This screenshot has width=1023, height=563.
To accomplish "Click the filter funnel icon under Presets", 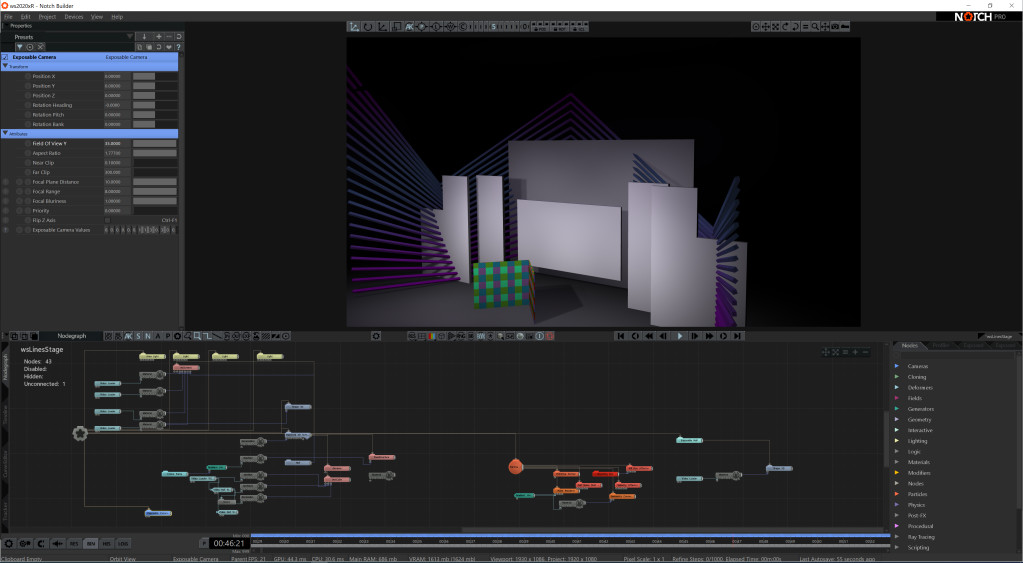I will 19,47.
